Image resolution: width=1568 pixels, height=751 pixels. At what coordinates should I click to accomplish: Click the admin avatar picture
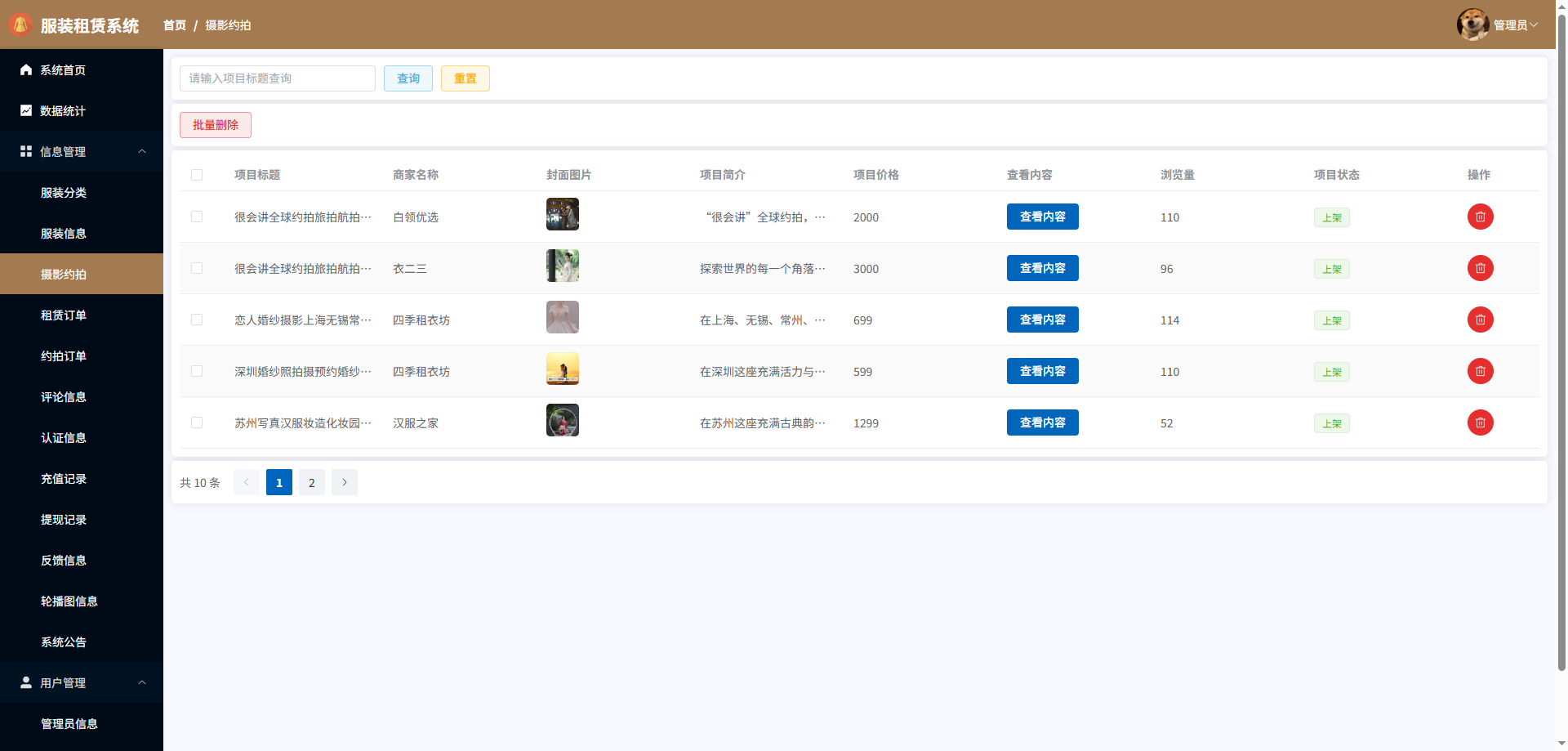tap(1472, 25)
